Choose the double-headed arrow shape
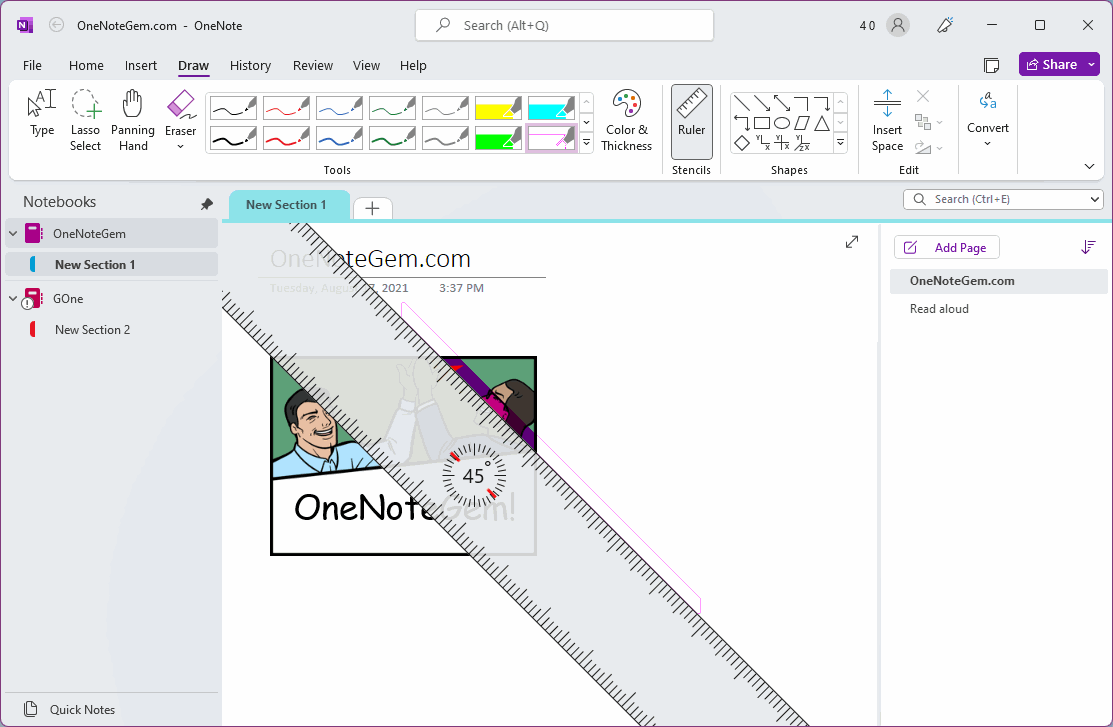Image resolution: width=1113 pixels, height=727 pixels. [782, 103]
